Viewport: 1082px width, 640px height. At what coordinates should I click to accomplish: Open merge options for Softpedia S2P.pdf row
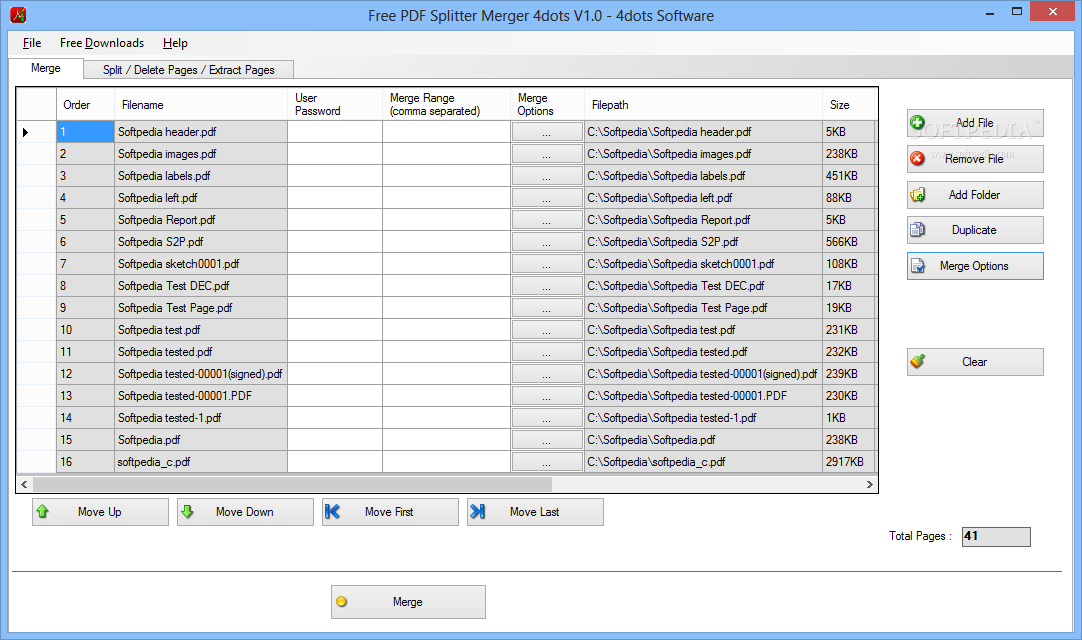point(547,242)
